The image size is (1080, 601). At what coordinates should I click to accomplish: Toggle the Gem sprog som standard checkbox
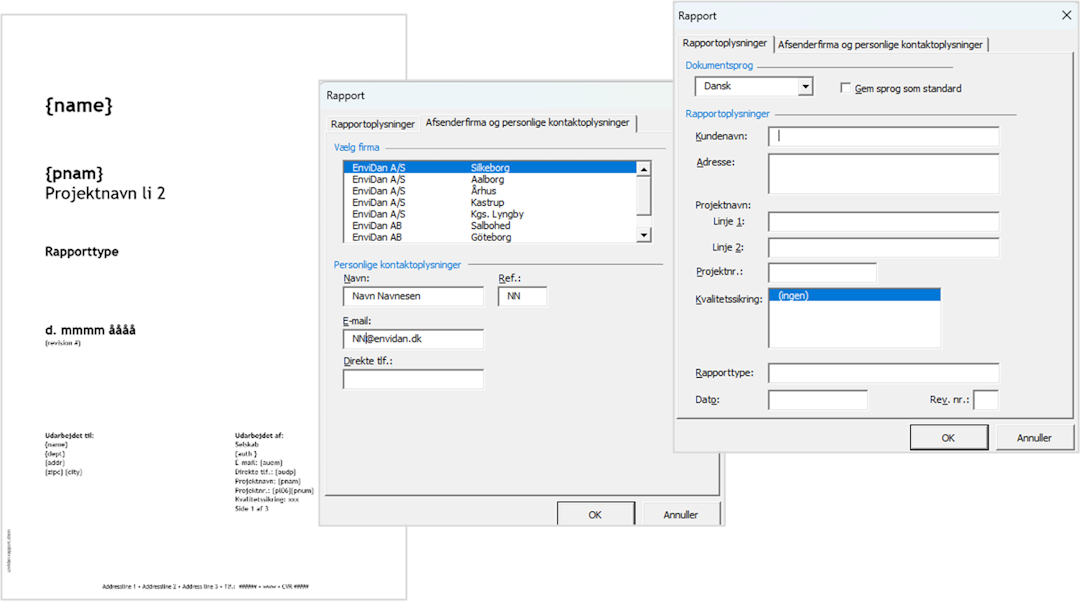pyautogui.click(x=846, y=88)
